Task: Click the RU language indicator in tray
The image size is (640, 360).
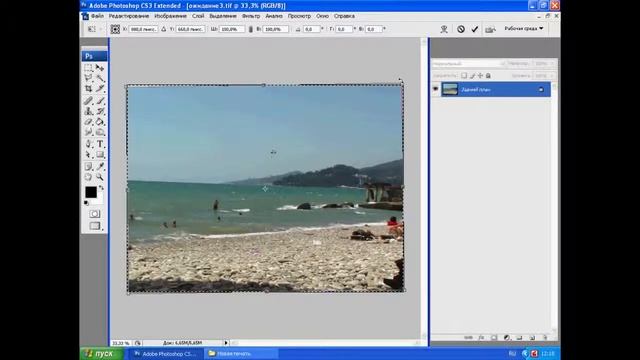Action: click(512, 353)
